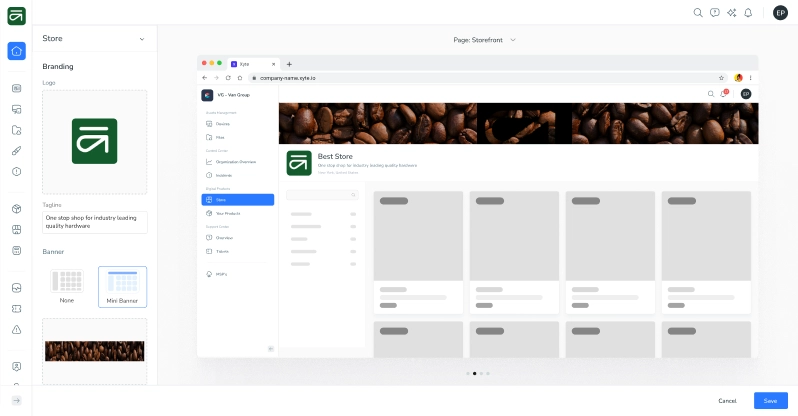Open the EP user avatar menu in header
The height and width of the screenshot is (416, 798).
tap(780, 13)
